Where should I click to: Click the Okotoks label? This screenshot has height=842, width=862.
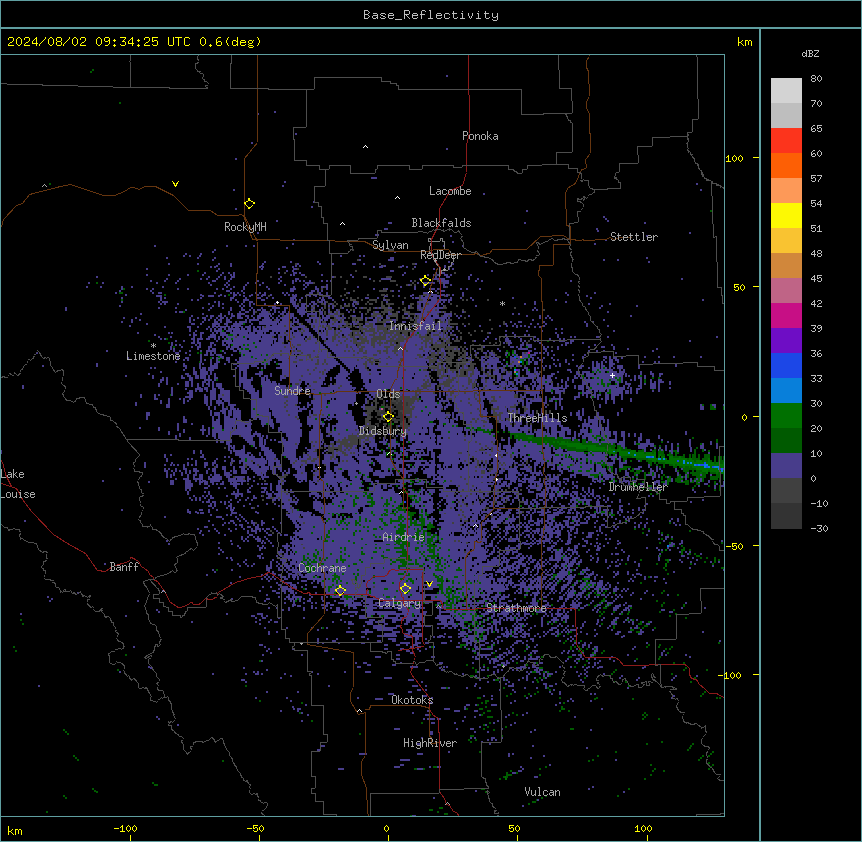(412, 700)
